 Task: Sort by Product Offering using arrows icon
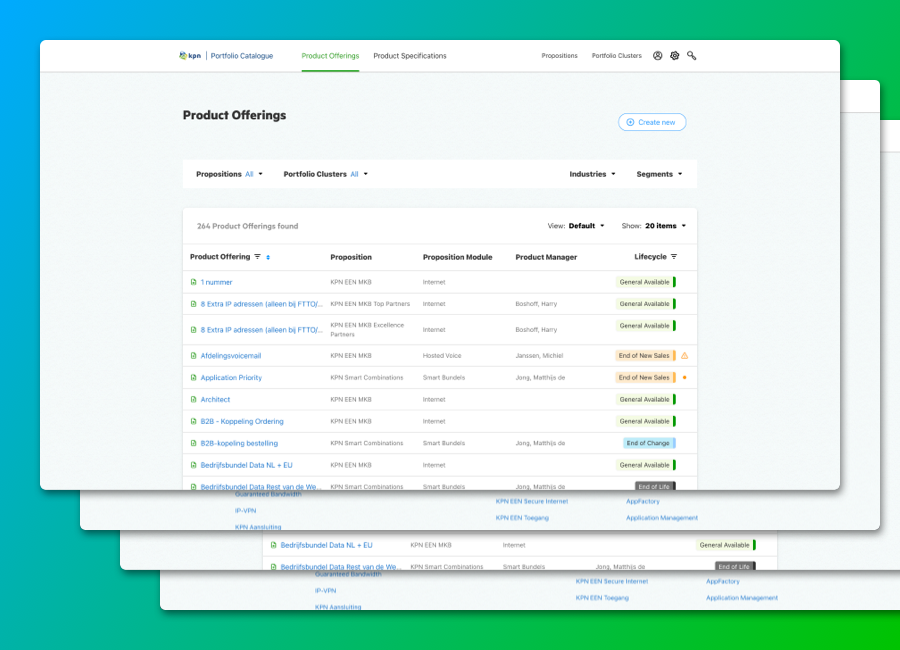click(x=268, y=257)
